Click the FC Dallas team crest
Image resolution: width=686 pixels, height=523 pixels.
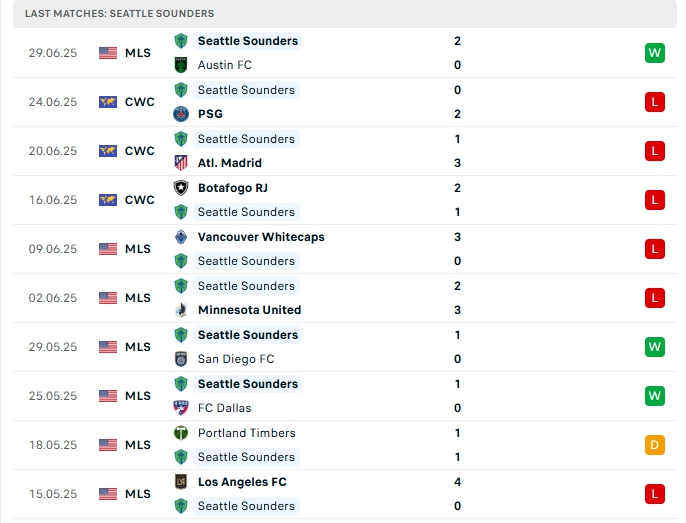click(181, 408)
